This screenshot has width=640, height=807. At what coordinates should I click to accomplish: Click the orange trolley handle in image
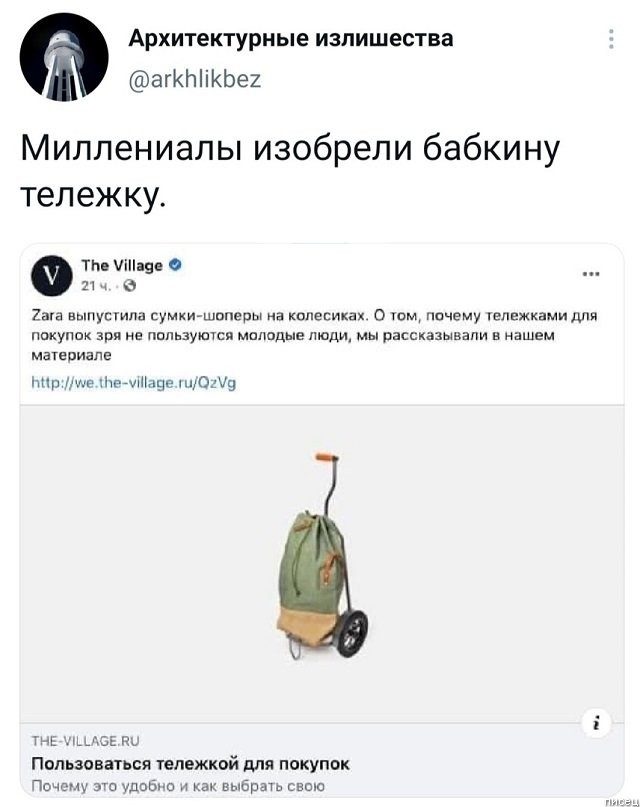tap(327, 457)
